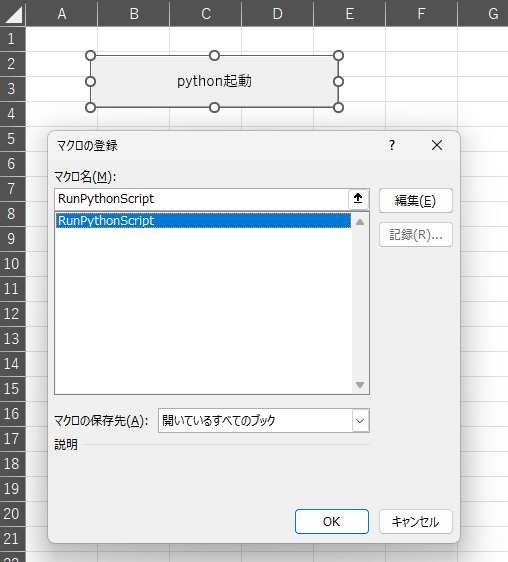Select row 6 header
508x562 pixels.
tap(13, 164)
